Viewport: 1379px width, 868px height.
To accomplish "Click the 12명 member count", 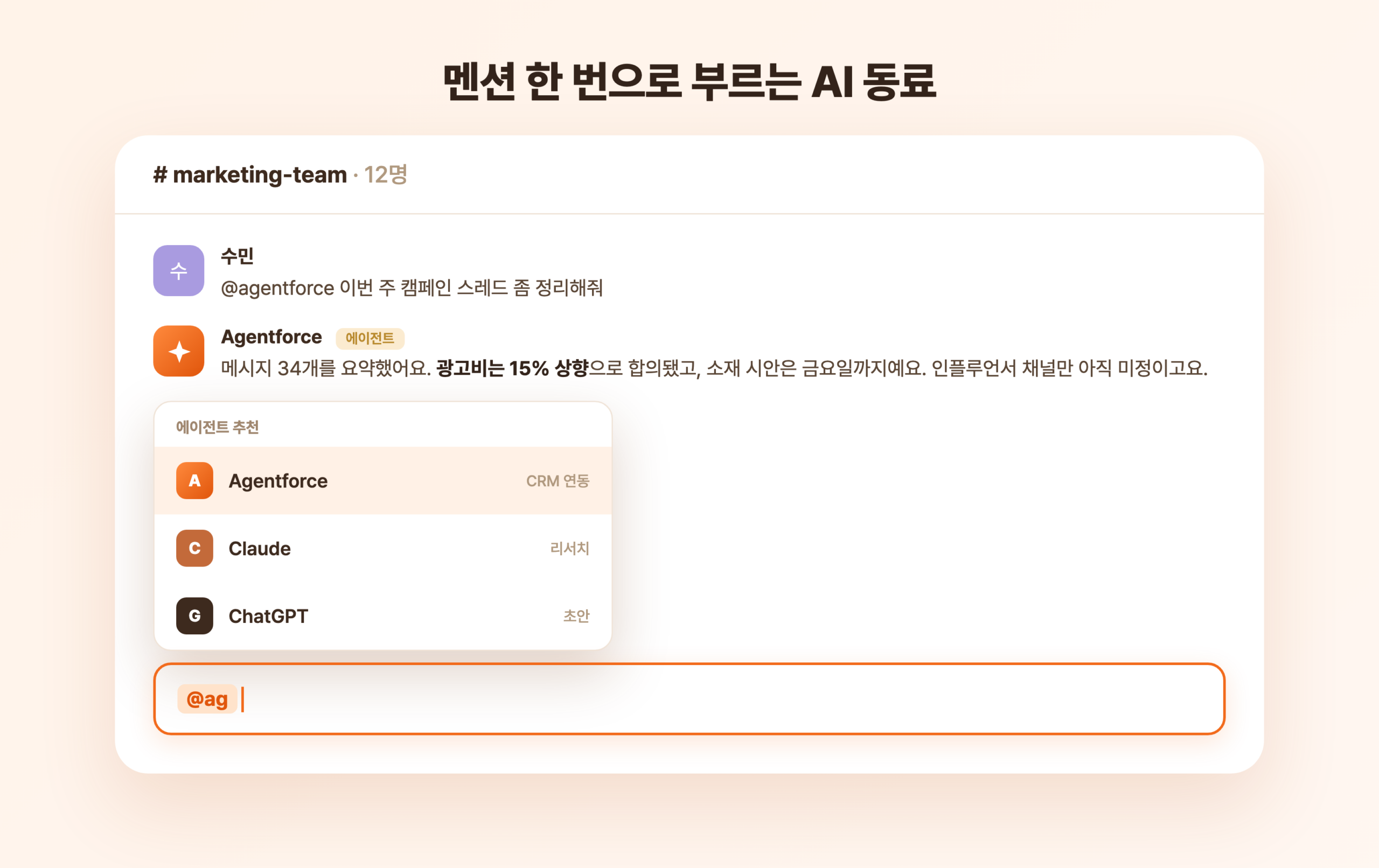I will [385, 174].
